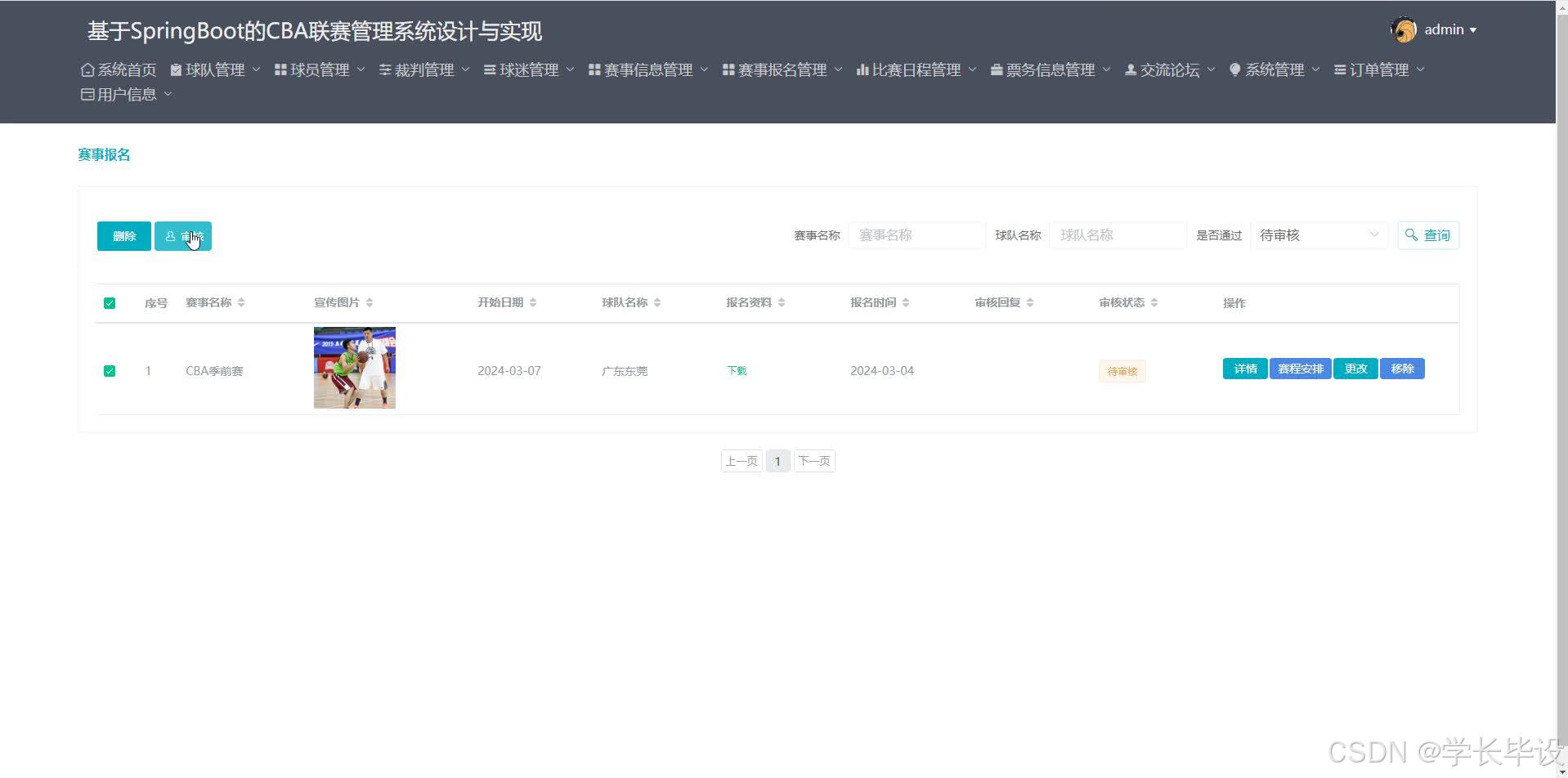The image size is (1568, 778).
Task: Click the sort arrows beside 球队名称 header
Action: pos(657,303)
